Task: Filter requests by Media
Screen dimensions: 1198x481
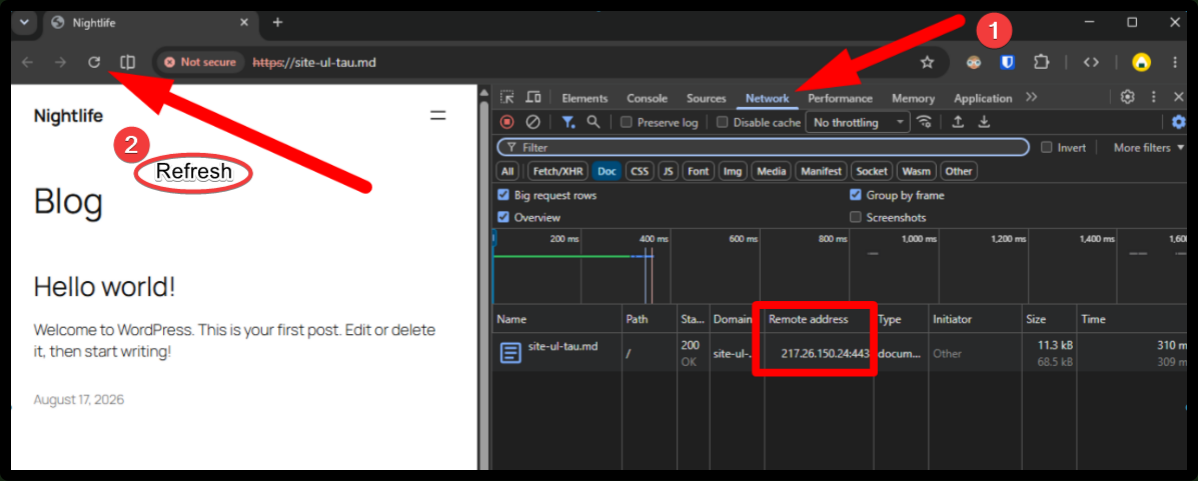Action: pyautogui.click(x=772, y=172)
